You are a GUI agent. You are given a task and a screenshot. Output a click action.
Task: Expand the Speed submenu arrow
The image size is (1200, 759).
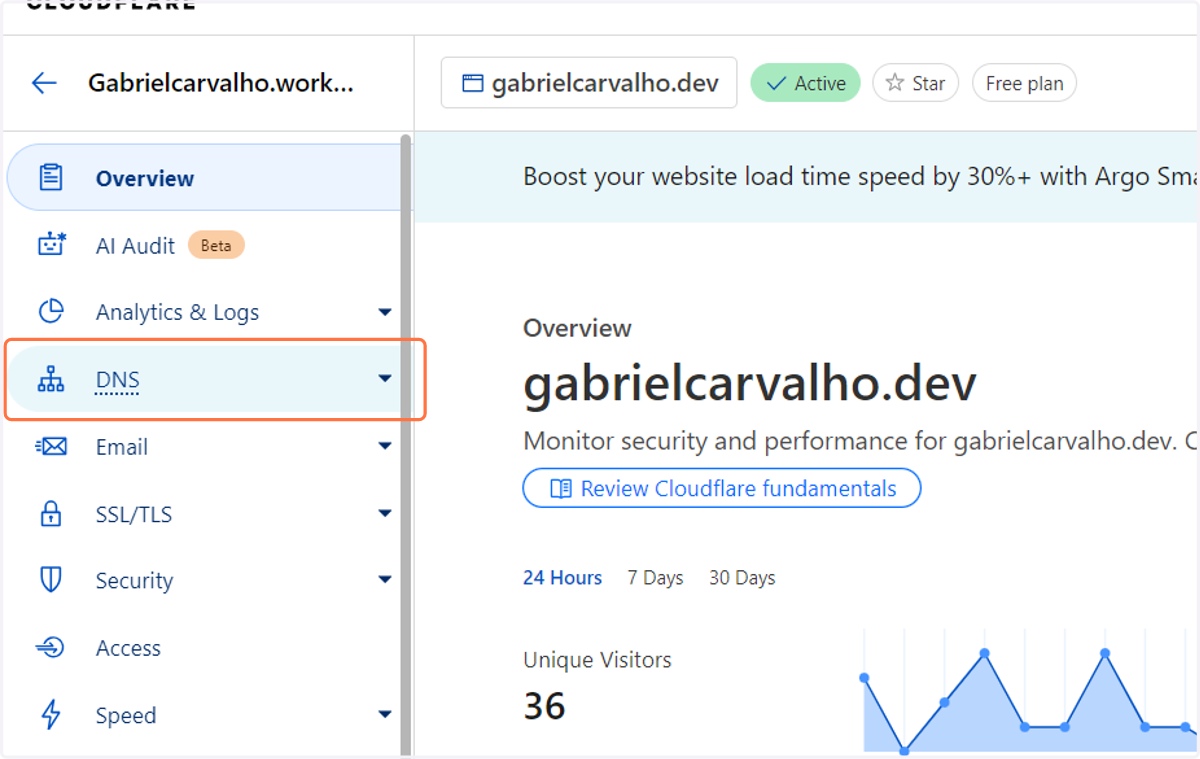point(385,715)
